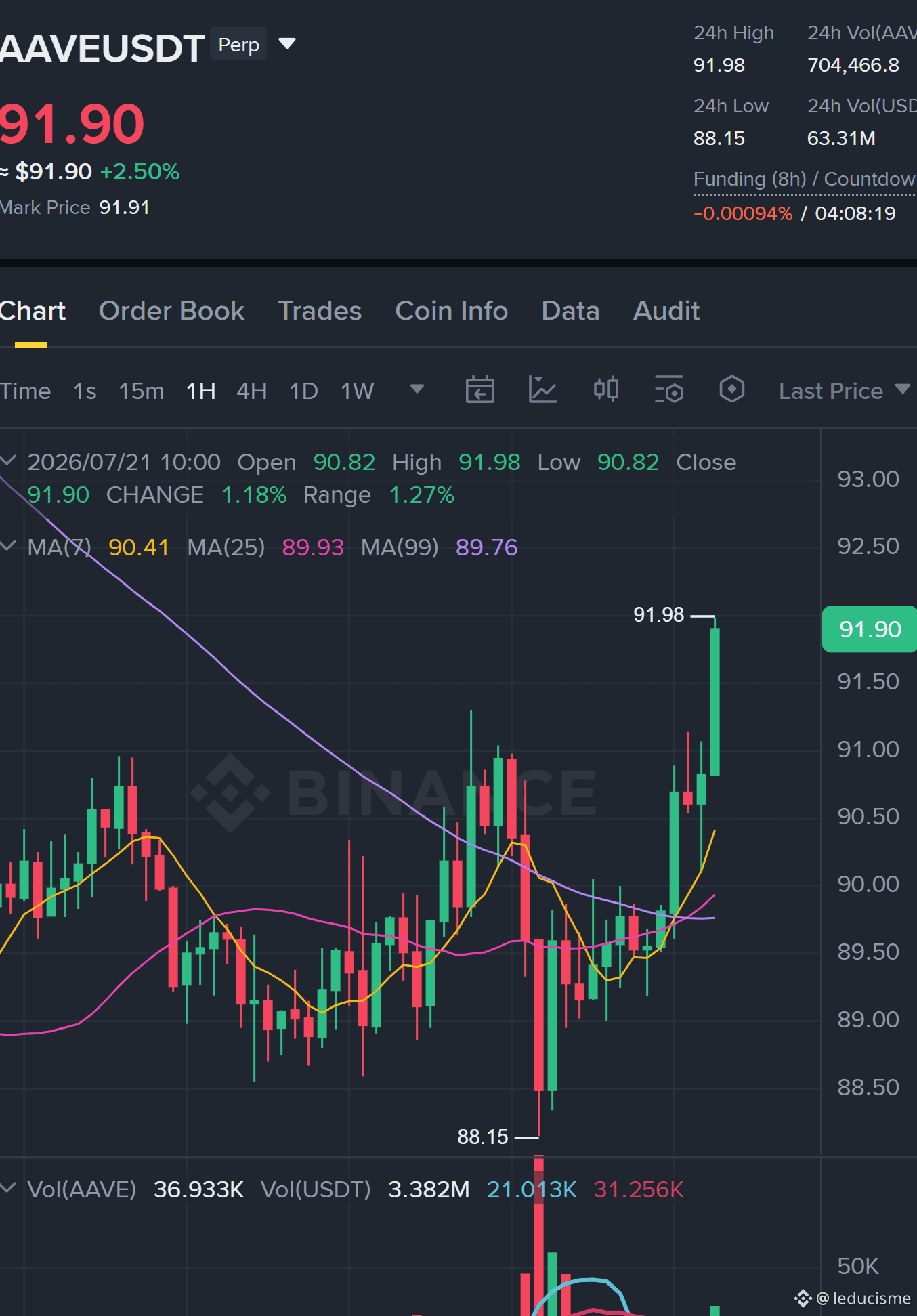Select the 15m interval
917x1316 pixels.
[x=141, y=391]
